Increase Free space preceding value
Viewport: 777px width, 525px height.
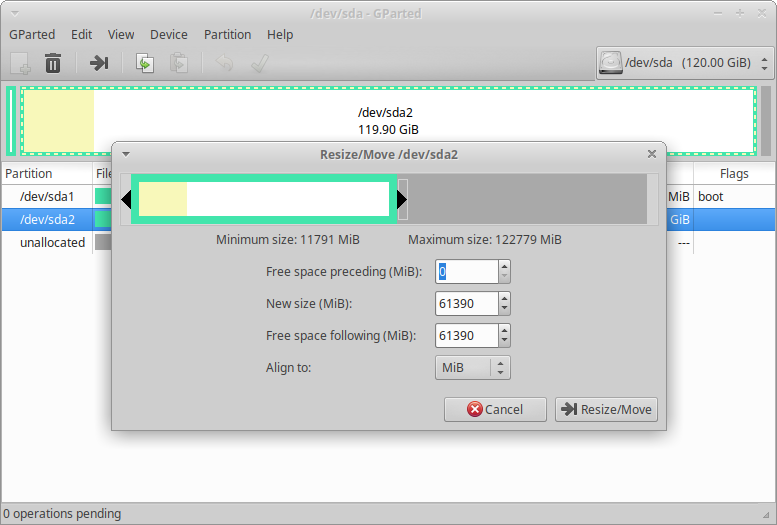point(504,266)
